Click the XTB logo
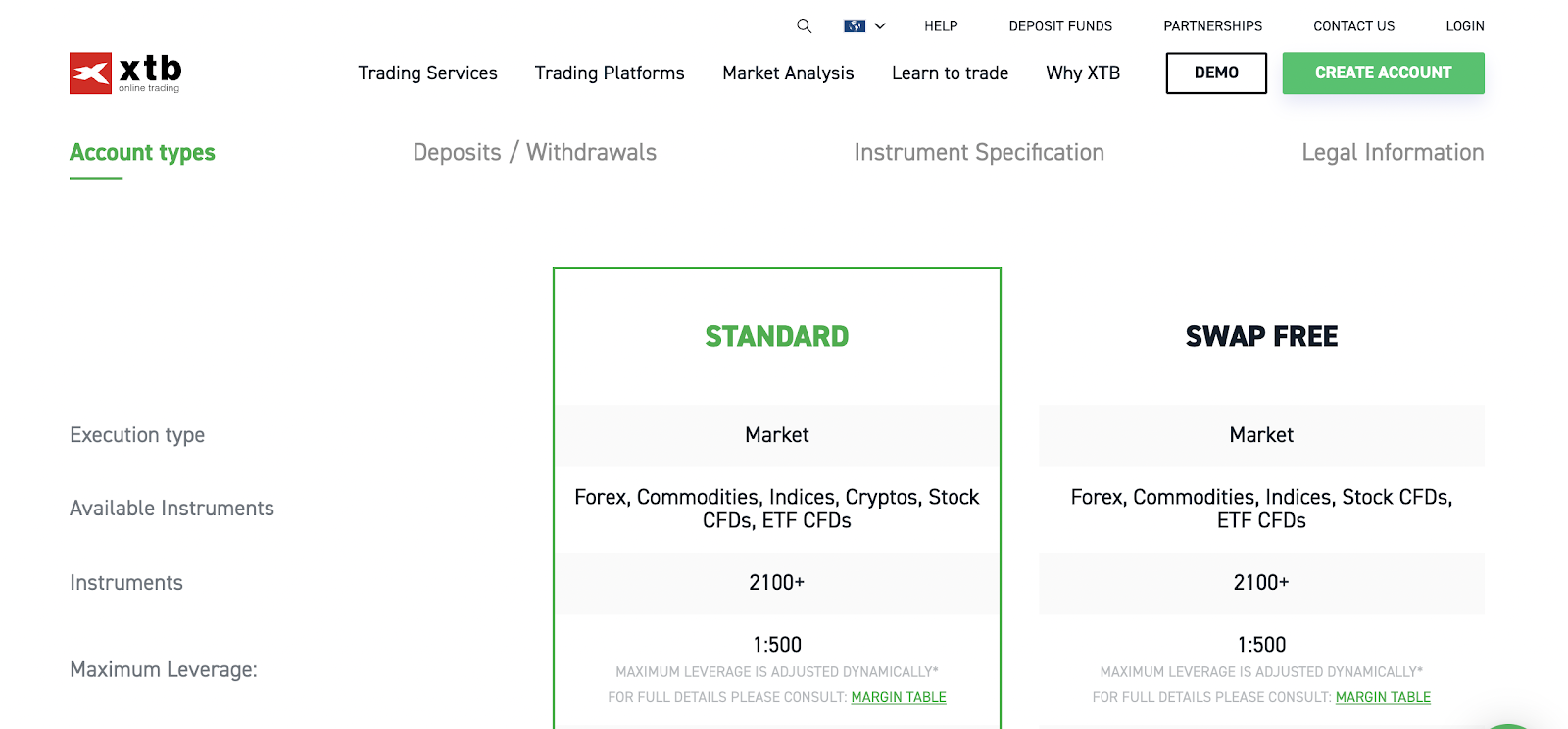1568x729 pixels. (x=125, y=73)
